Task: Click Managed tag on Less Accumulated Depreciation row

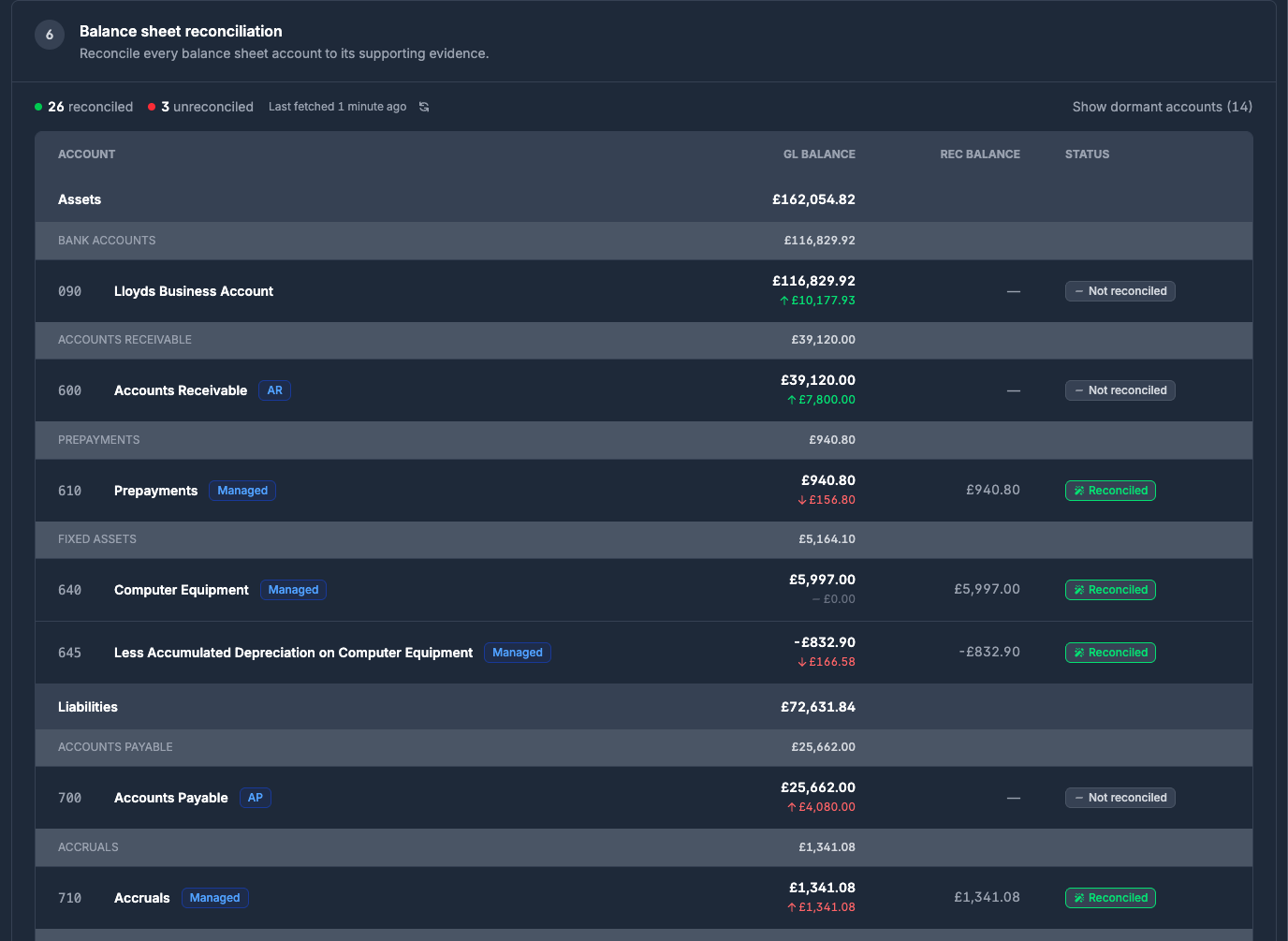Action: [518, 653]
